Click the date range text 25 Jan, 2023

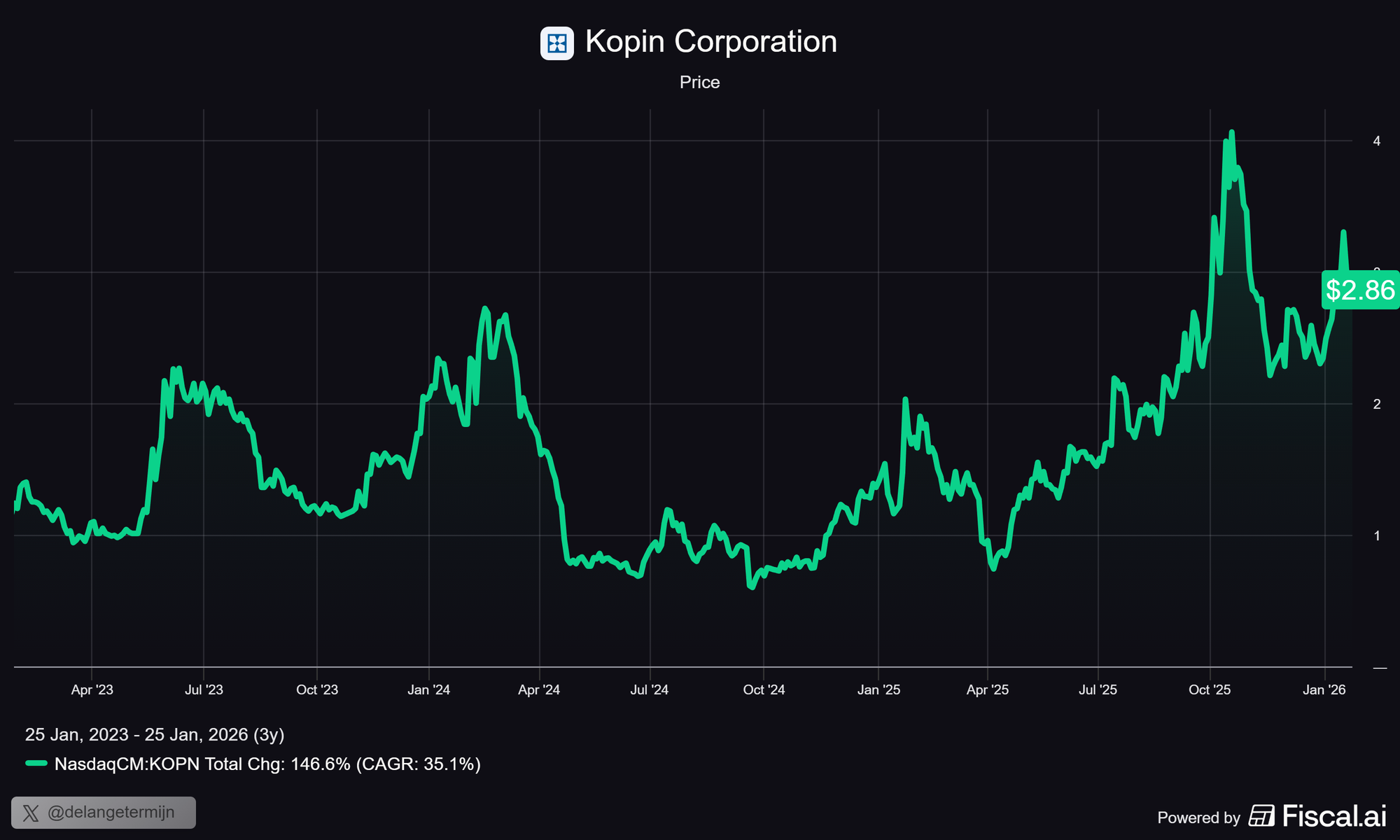[x=77, y=734]
